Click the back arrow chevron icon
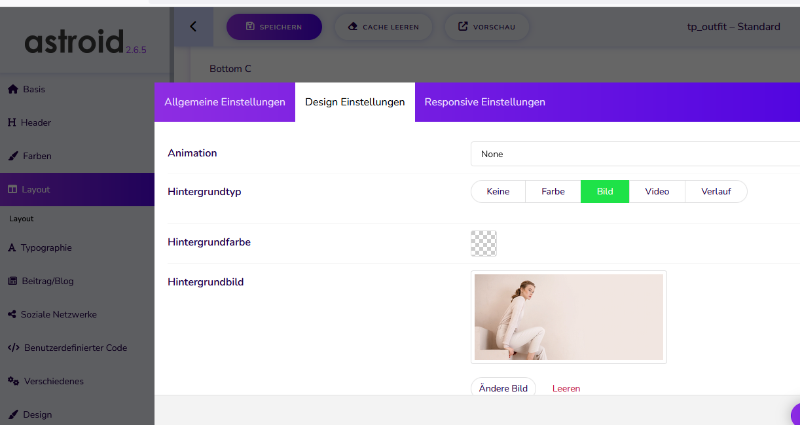Viewport: 800px width, 425px height. (193, 27)
